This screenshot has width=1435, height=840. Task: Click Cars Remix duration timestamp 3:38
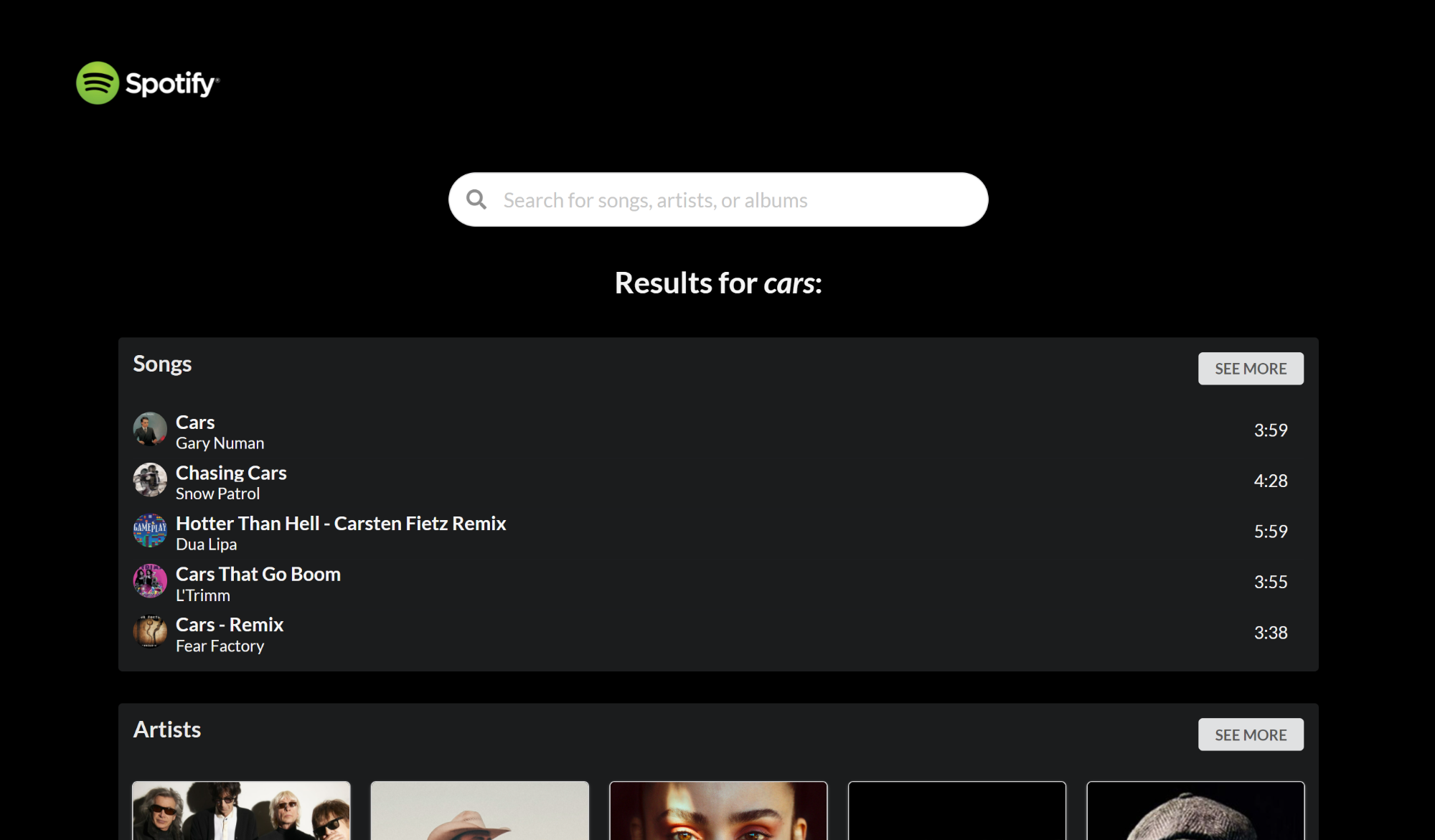pyautogui.click(x=1270, y=632)
